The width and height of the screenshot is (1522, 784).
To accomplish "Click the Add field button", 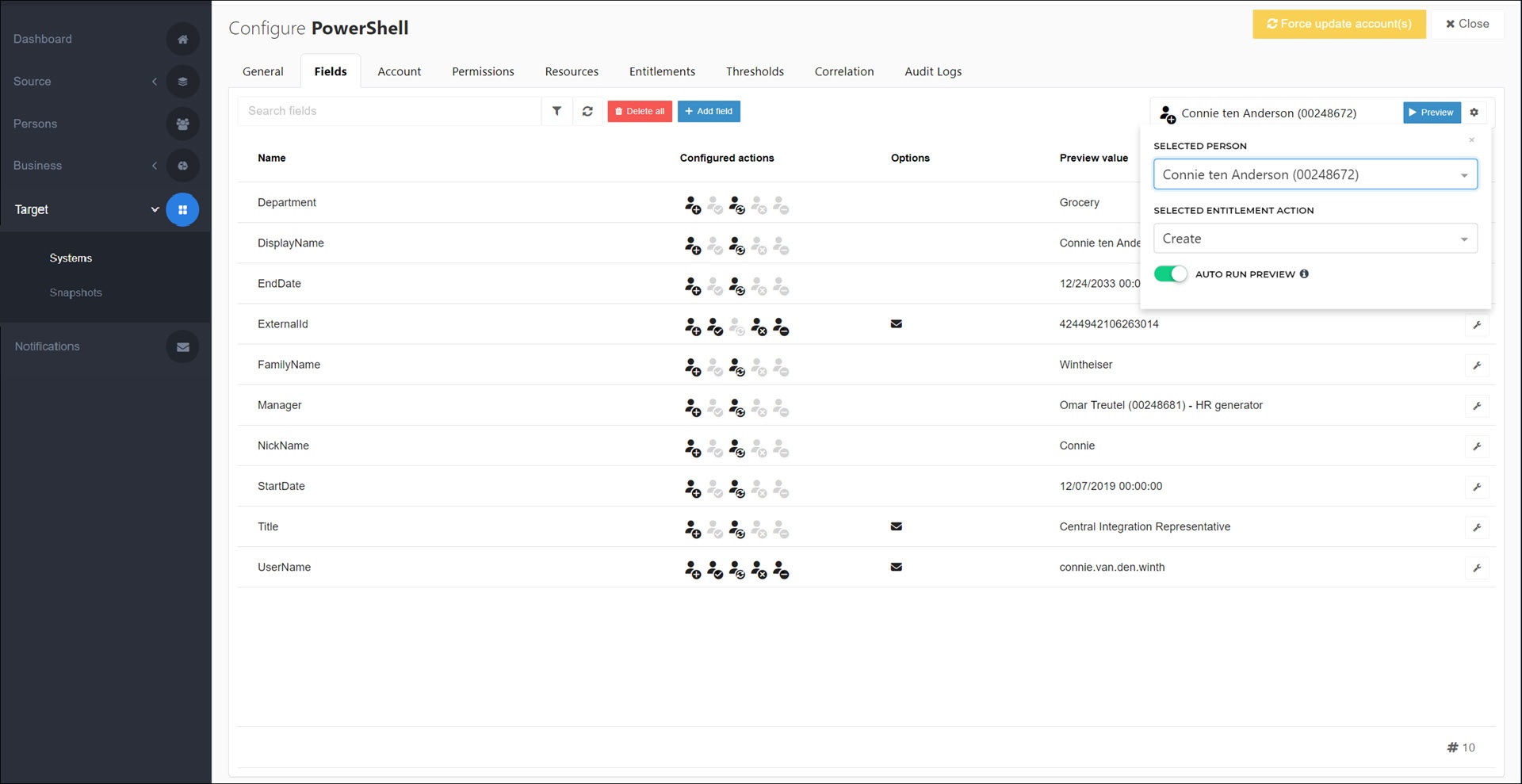I will (709, 111).
